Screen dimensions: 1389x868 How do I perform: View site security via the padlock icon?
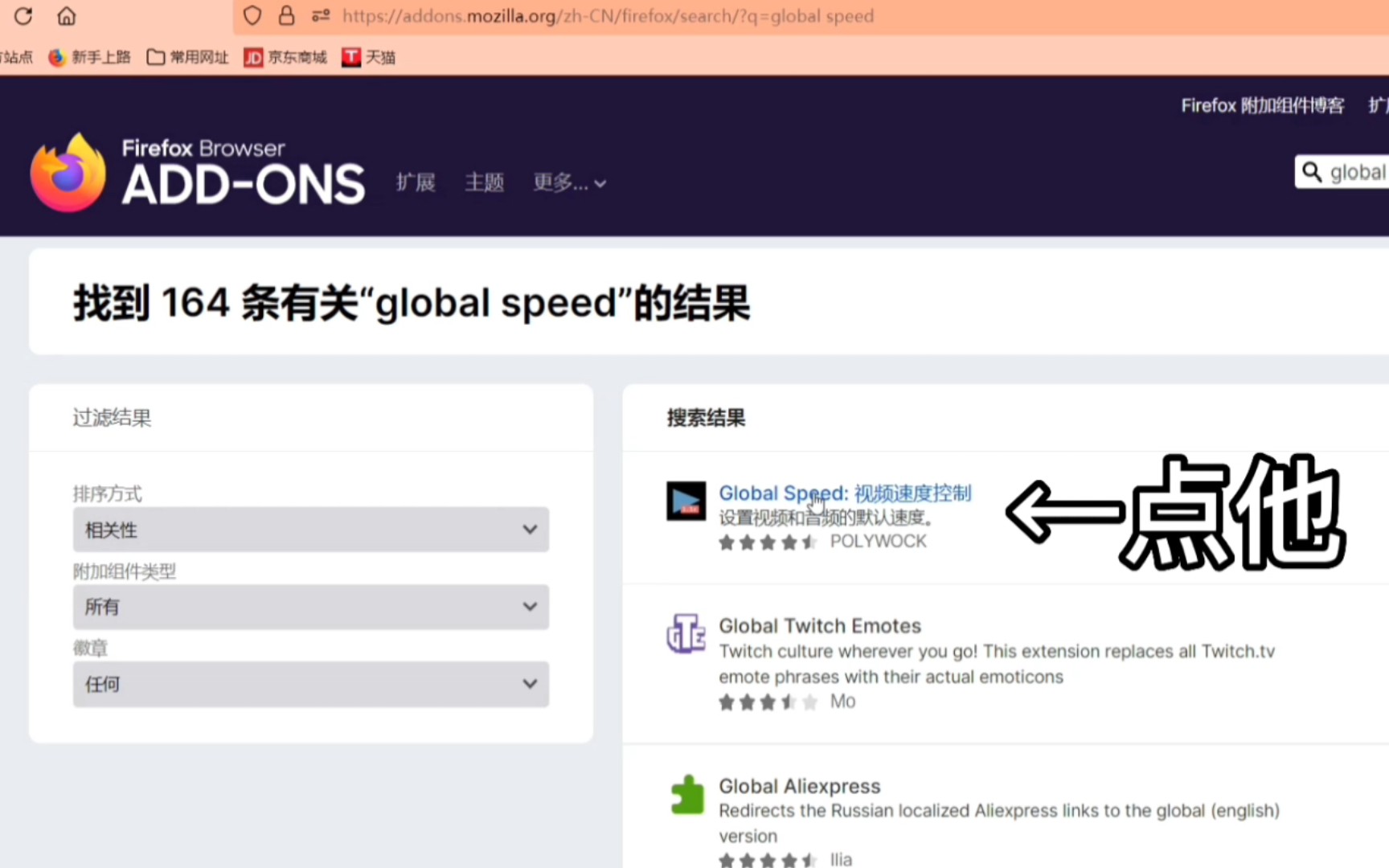point(286,15)
